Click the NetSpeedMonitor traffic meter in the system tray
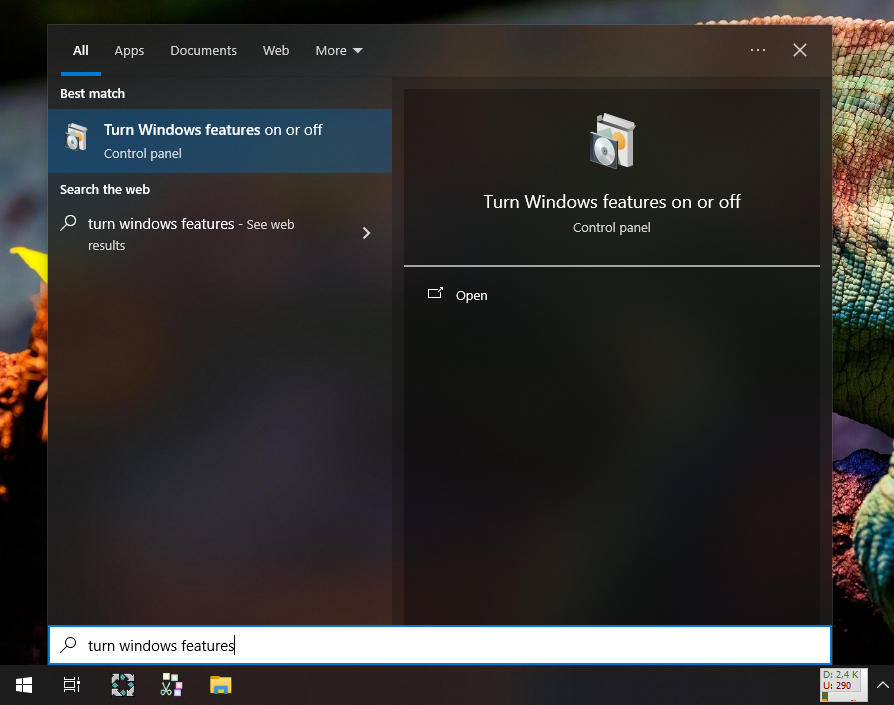 point(841,684)
